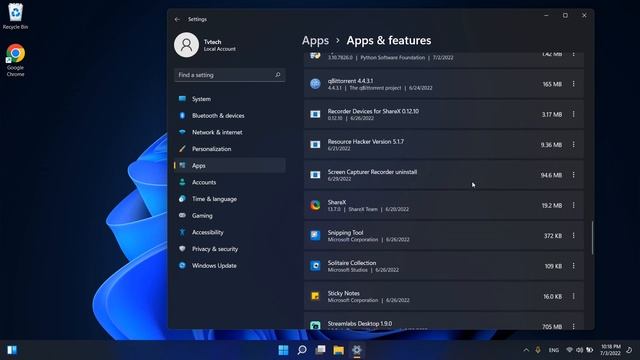Open the three-dot menu for Sticky Notes

pos(573,296)
